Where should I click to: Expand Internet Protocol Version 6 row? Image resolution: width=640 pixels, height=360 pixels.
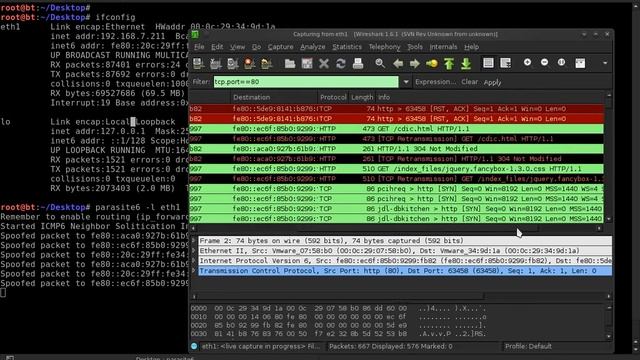193,260
